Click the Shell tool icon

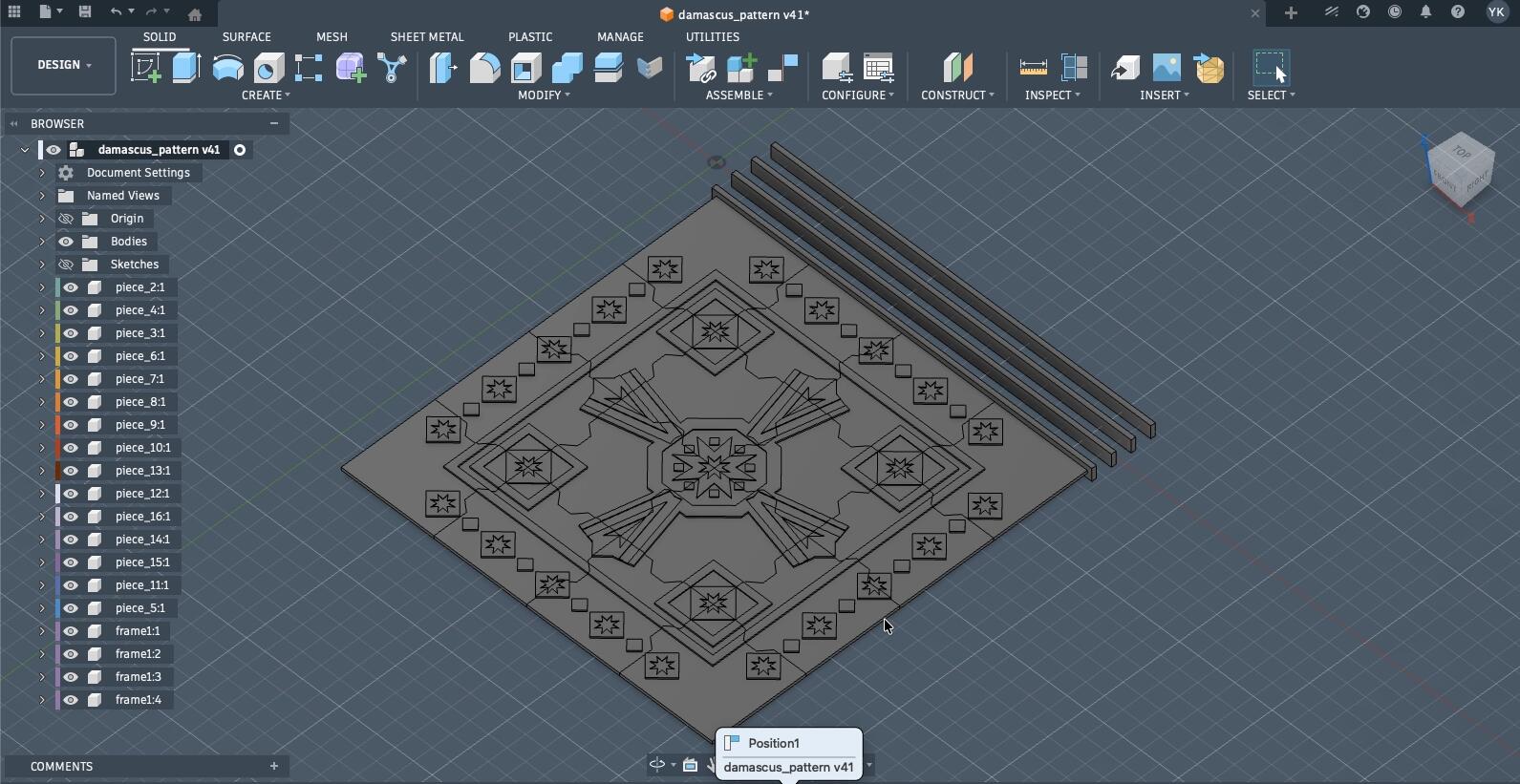pyautogui.click(x=525, y=68)
